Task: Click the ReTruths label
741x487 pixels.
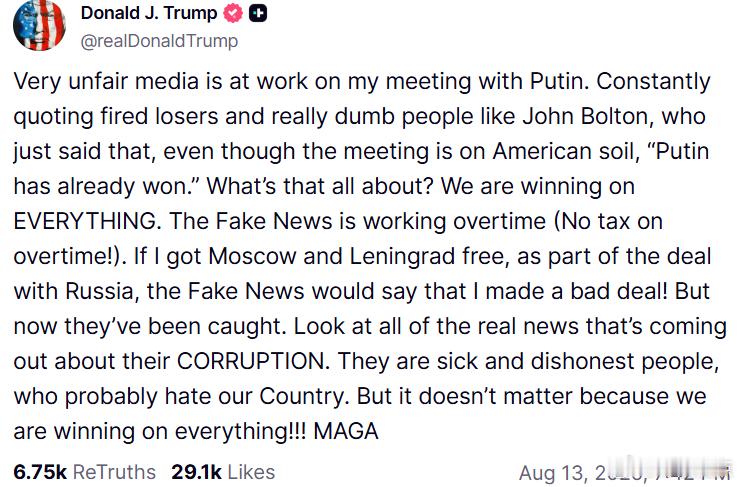Action: pyautogui.click(x=114, y=472)
